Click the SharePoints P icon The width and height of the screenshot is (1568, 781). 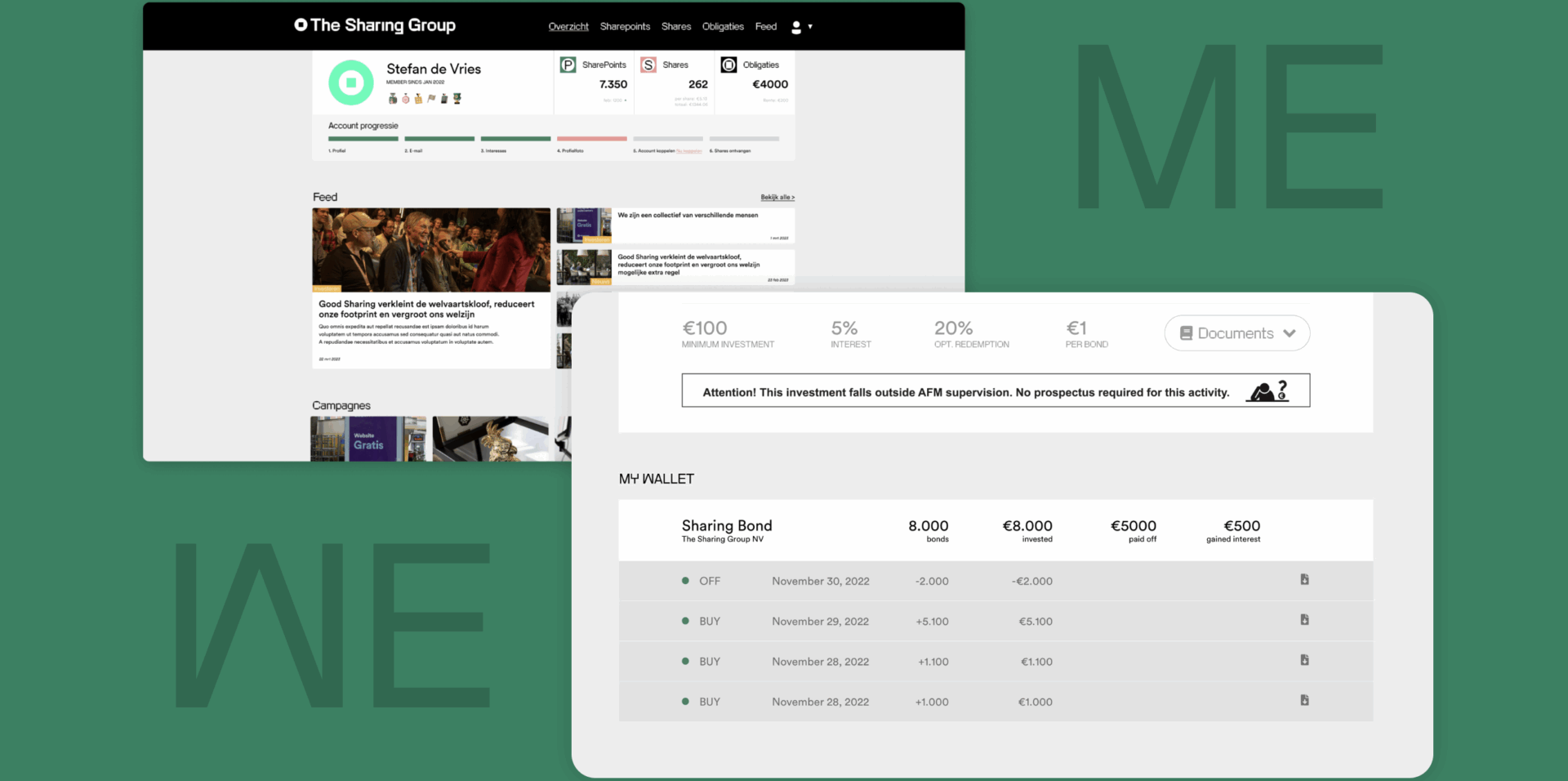tap(568, 65)
